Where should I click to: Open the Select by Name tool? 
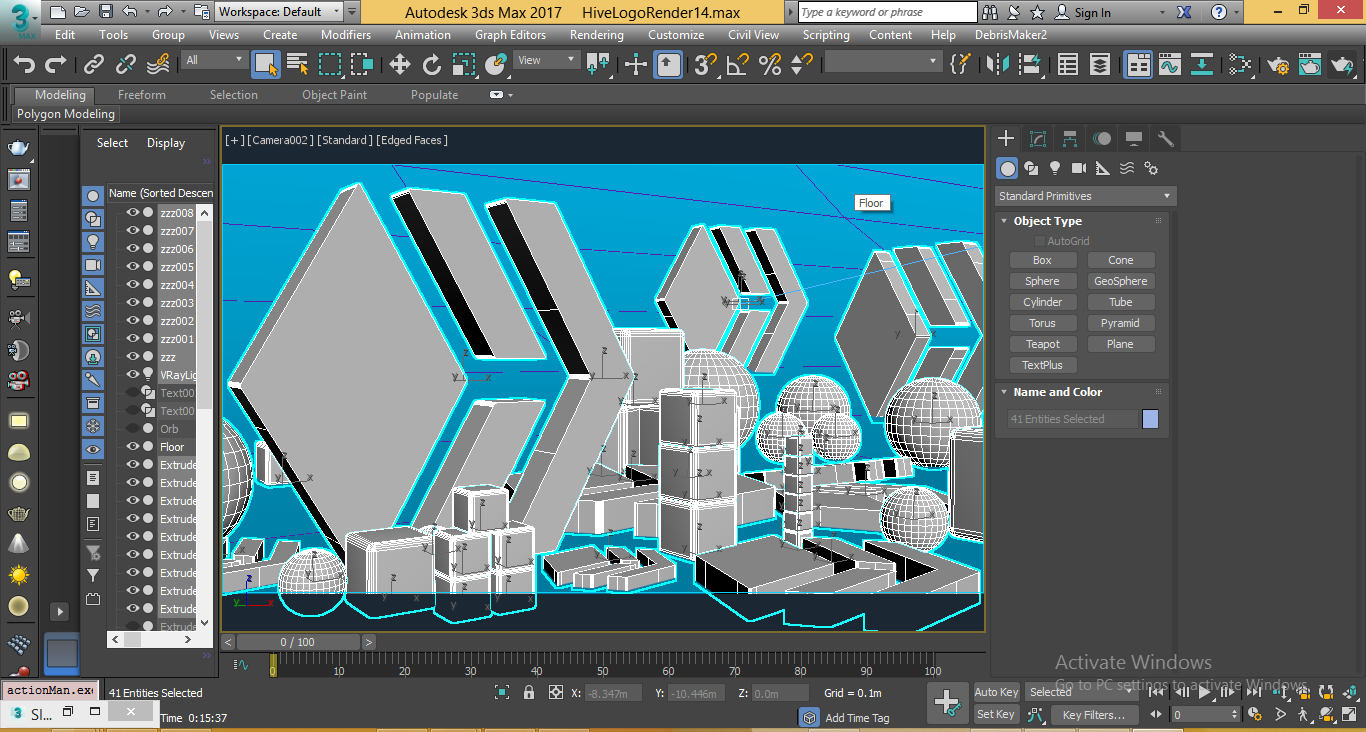click(298, 65)
